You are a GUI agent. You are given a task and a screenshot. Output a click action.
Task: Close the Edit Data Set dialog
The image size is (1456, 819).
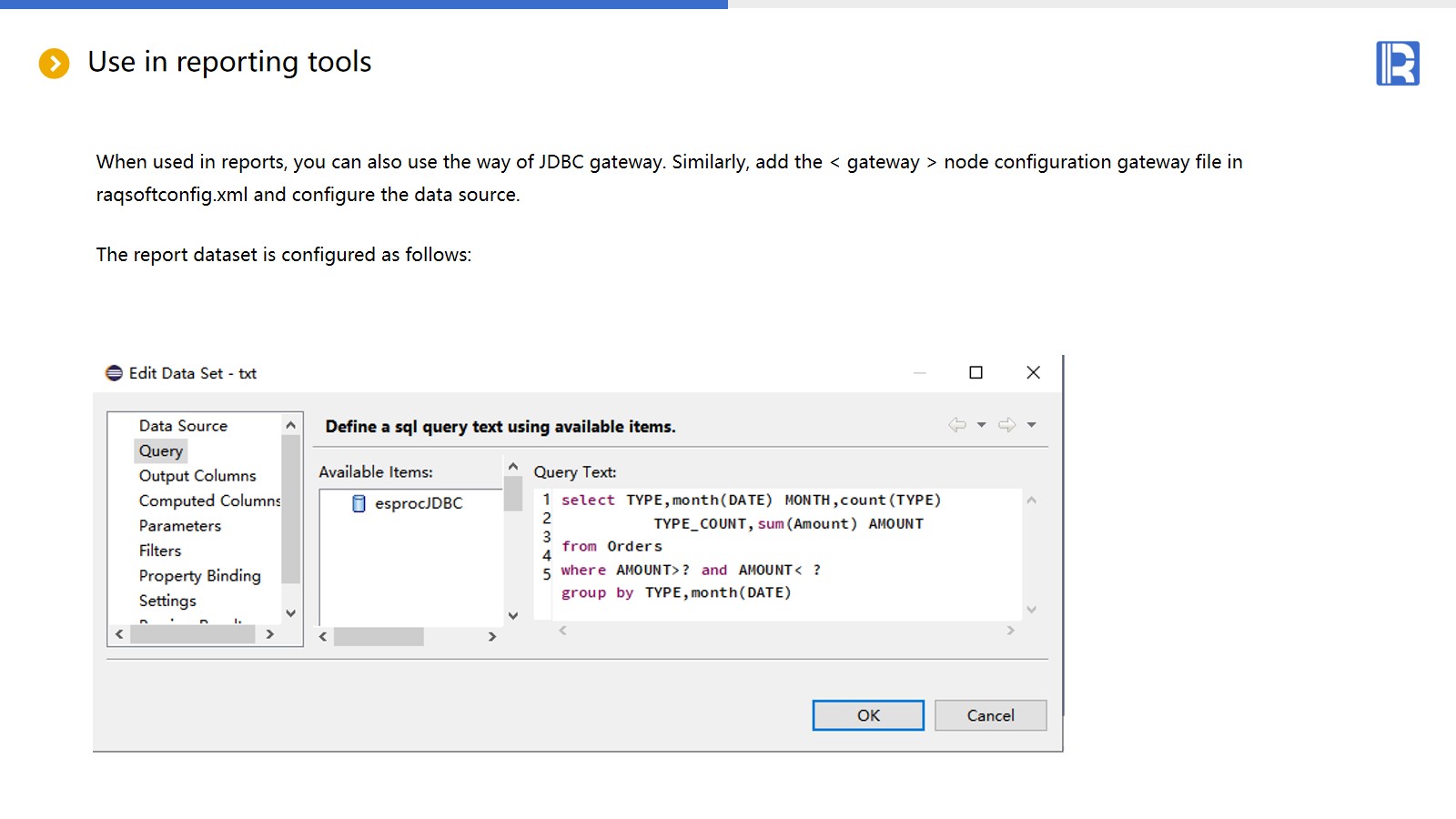pos(1033,372)
